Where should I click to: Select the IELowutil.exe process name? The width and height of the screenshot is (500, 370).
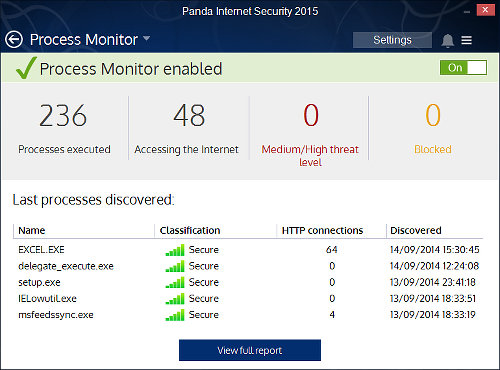click(x=47, y=298)
